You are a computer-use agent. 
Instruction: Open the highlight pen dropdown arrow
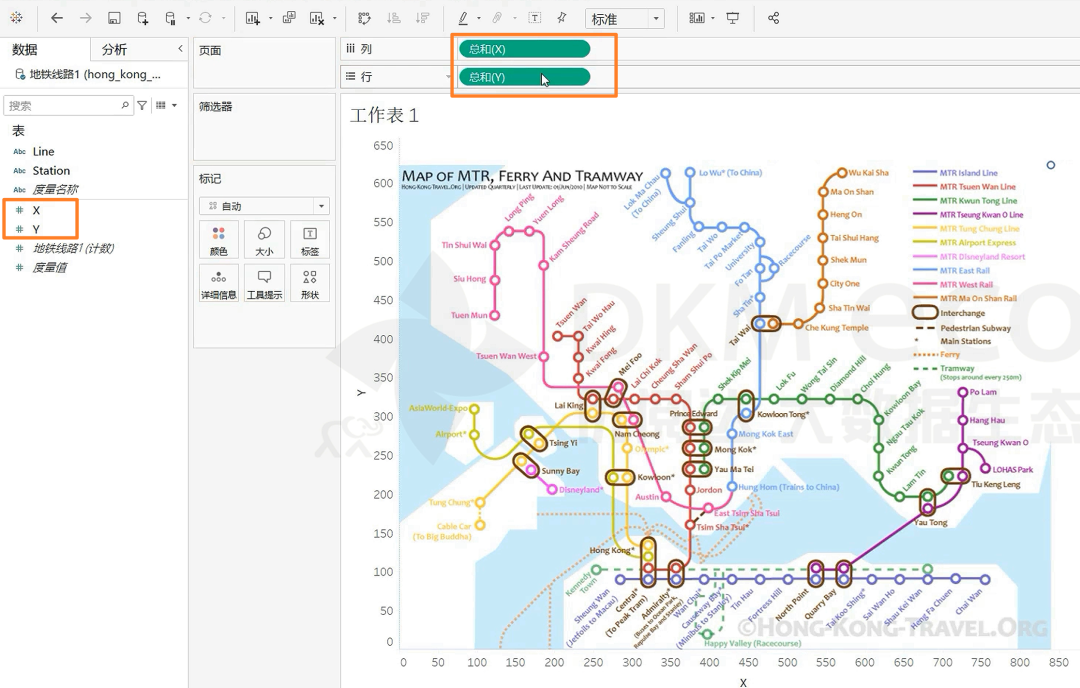click(479, 19)
